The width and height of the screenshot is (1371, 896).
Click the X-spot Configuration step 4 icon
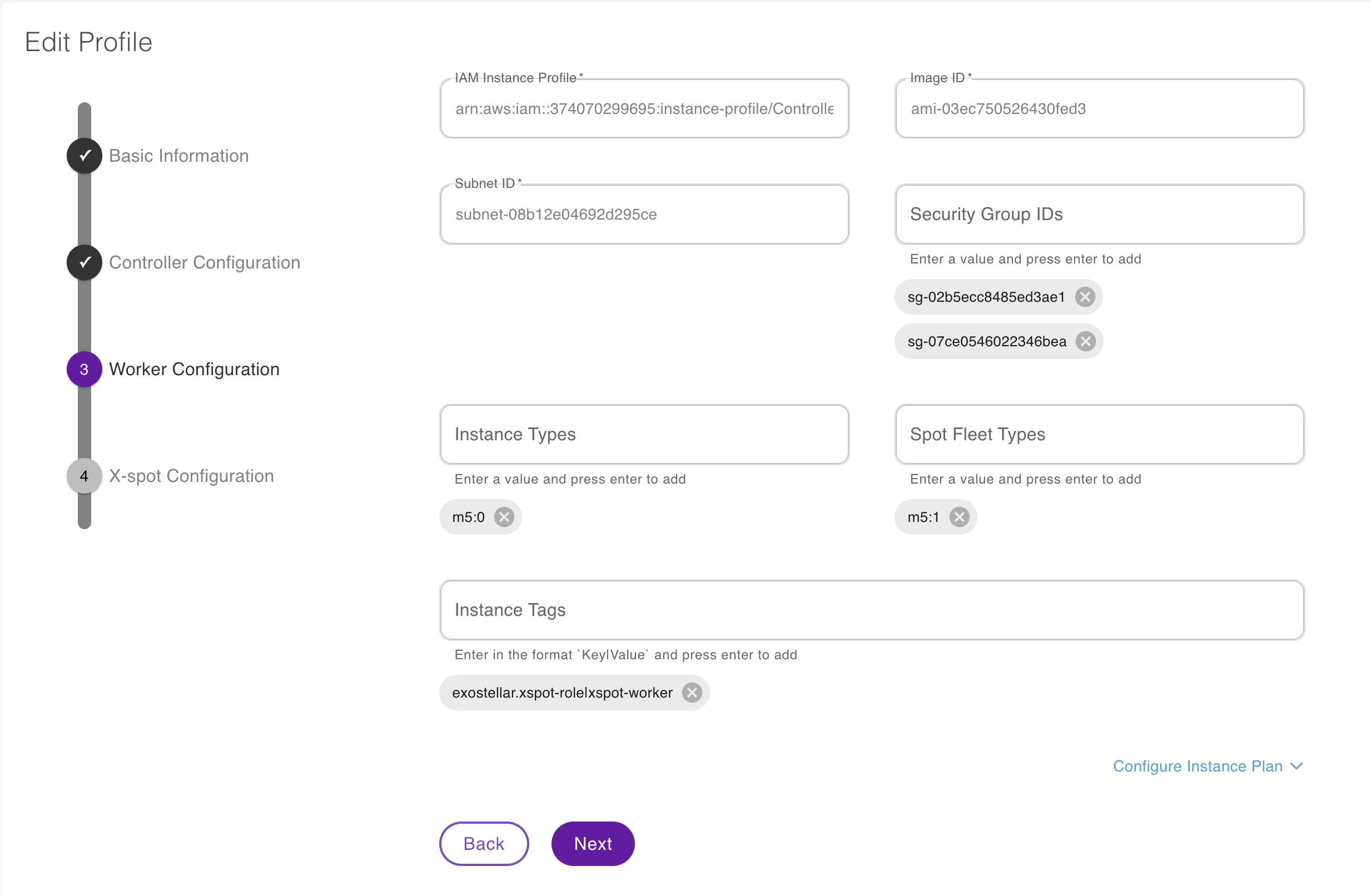84,475
